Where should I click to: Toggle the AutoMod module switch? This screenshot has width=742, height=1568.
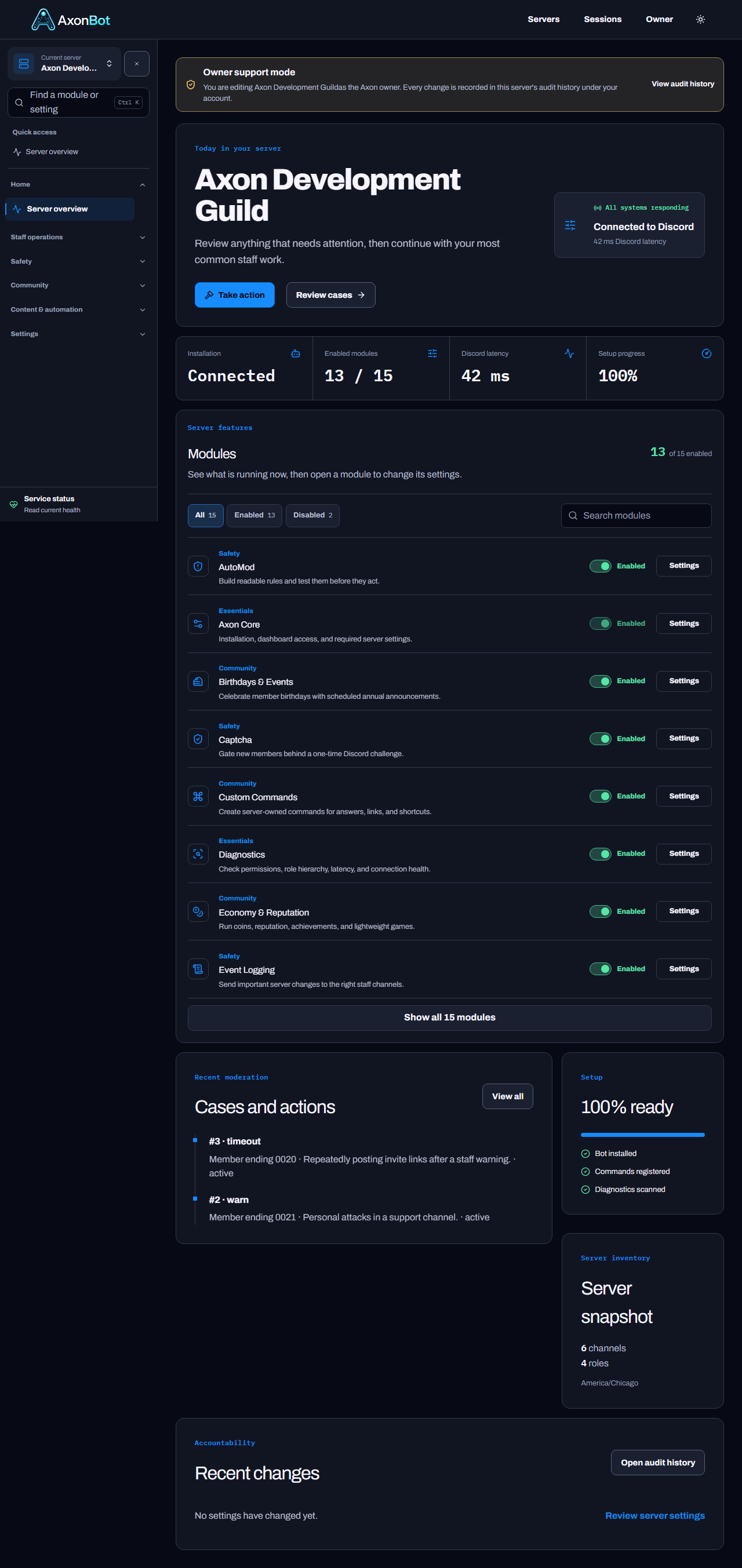pyautogui.click(x=600, y=566)
